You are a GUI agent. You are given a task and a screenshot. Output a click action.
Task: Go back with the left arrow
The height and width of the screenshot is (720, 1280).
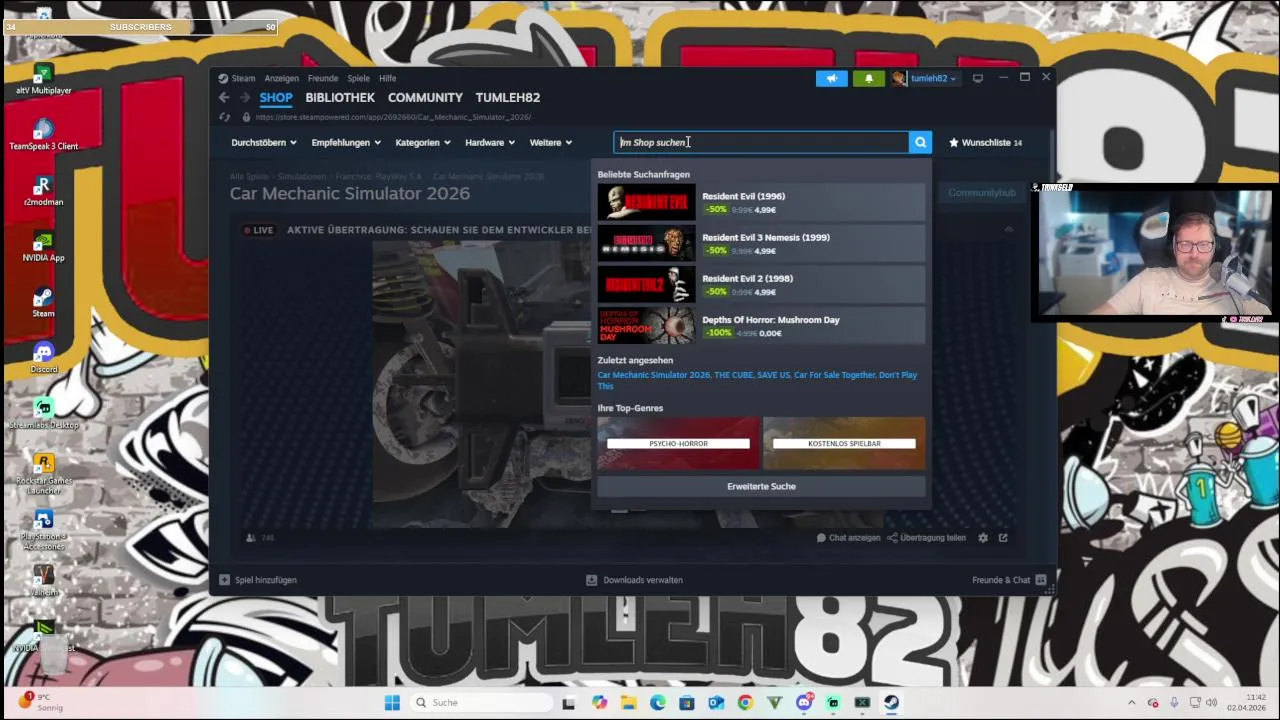[224, 97]
